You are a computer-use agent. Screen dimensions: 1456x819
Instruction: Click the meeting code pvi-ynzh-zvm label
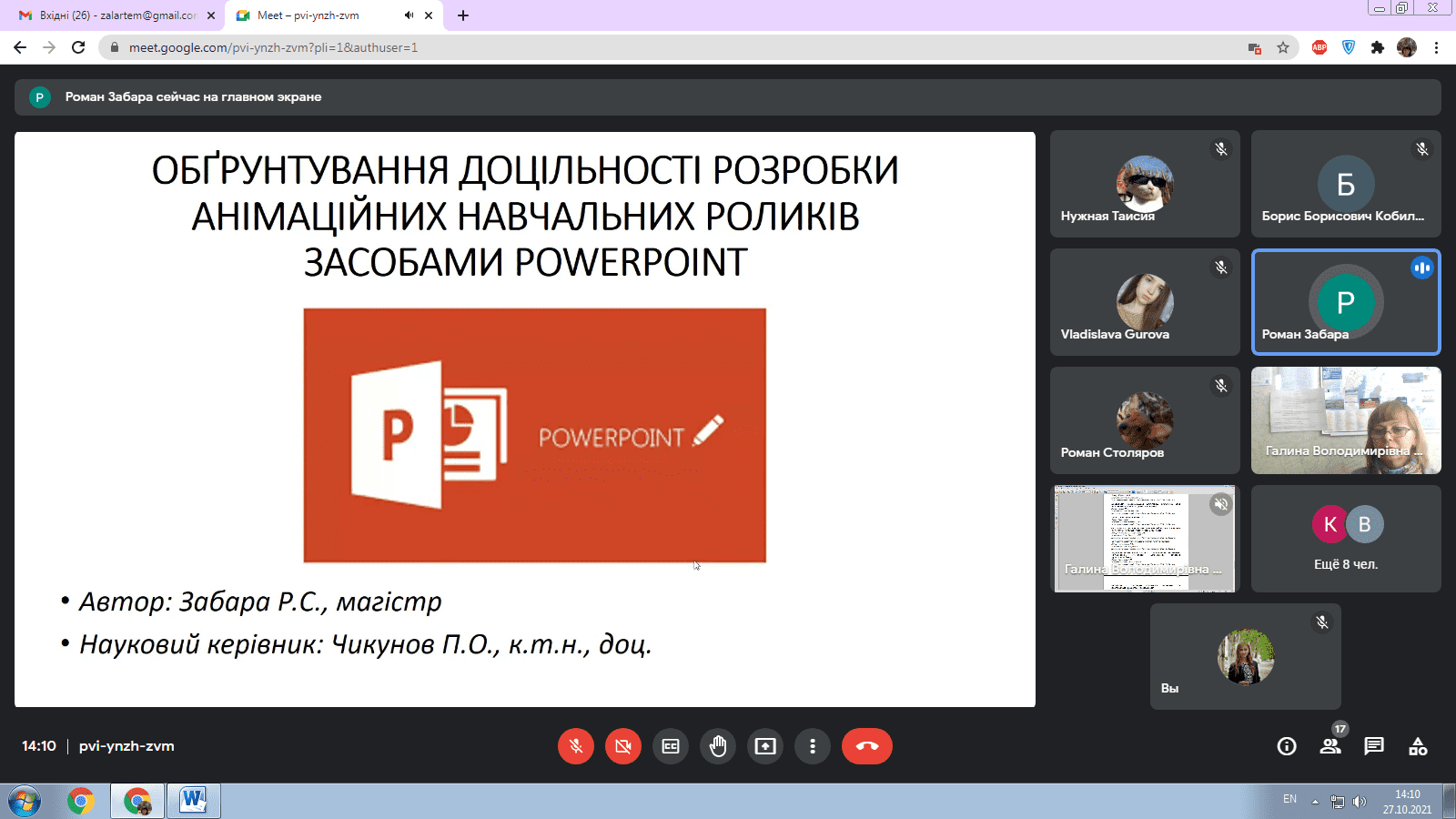(x=126, y=746)
